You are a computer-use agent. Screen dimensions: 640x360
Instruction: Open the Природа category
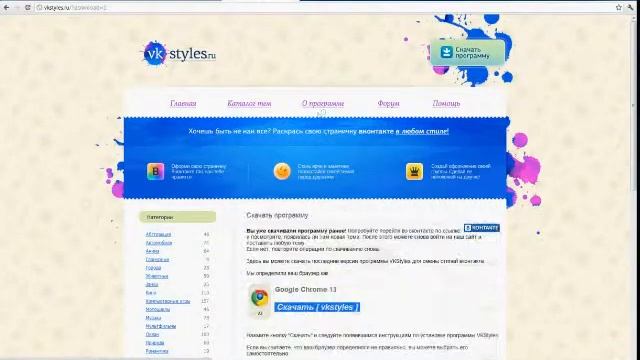click(x=155, y=343)
